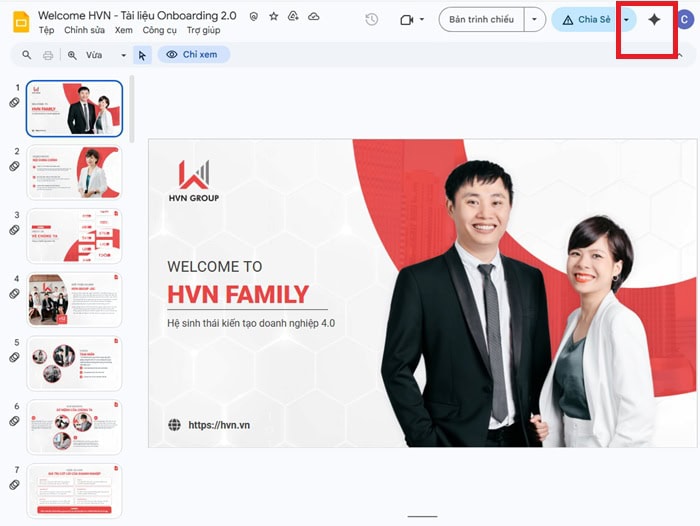Click link icon beside slide 3

coord(14,230)
